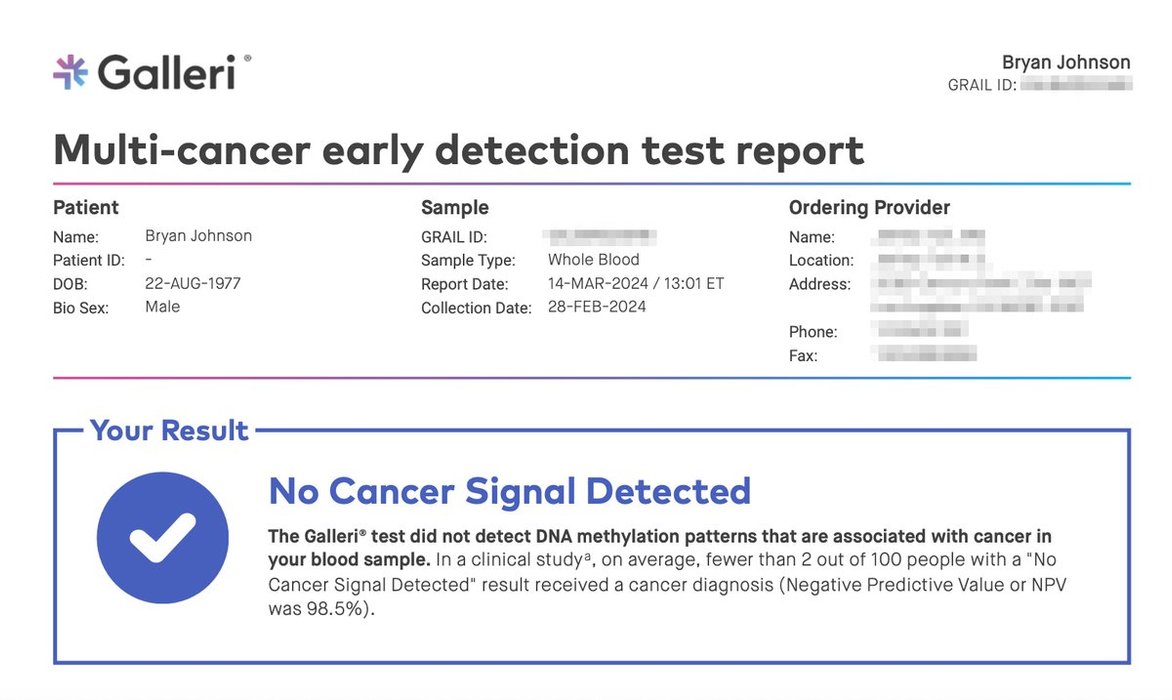Click the DOB value 22-AUG-1977

pyautogui.click(x=193, y=283)
